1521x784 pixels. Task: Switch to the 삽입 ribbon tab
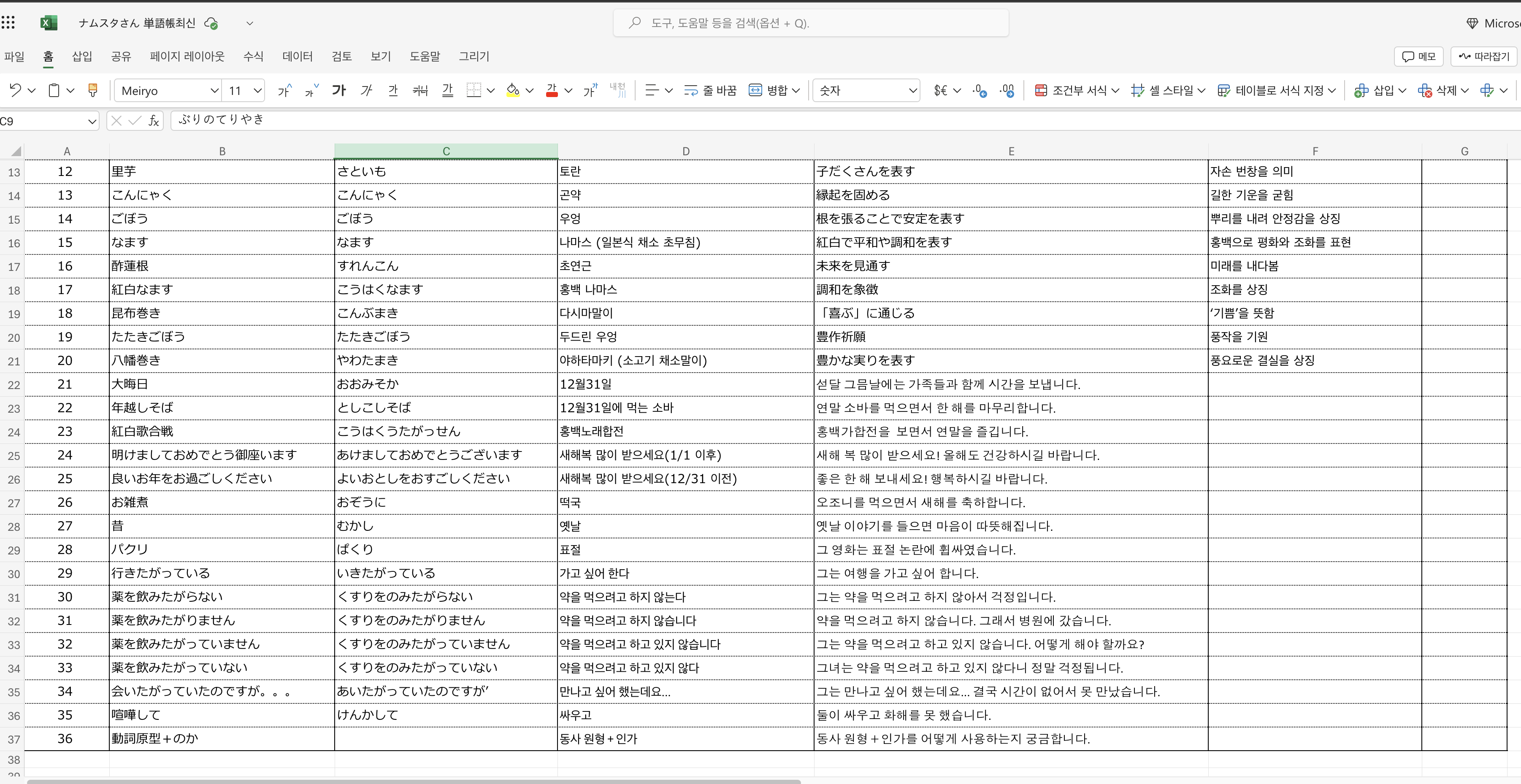pos(81,56)
